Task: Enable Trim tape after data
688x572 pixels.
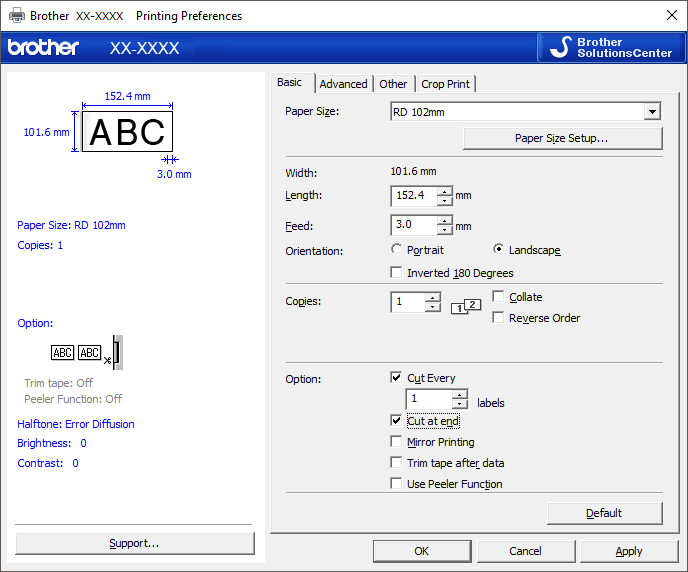Action: [x=396, y=462]
